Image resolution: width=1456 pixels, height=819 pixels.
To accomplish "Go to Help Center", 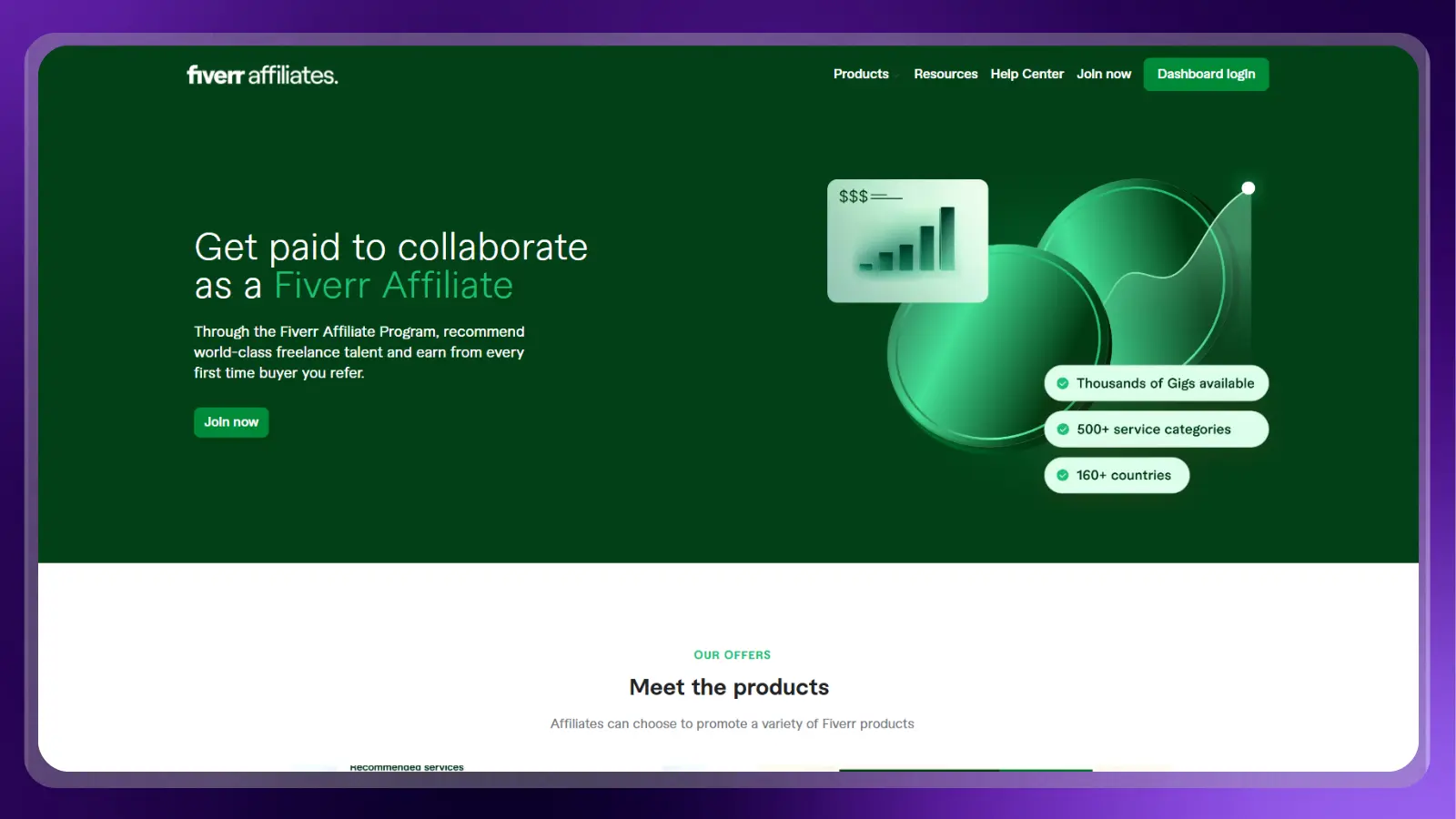I will 1026,74.
